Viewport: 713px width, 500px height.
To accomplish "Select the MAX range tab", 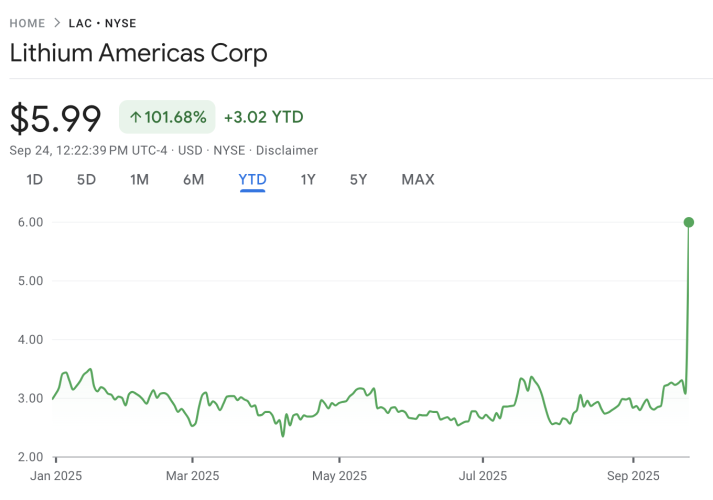I will click(418, 180).
